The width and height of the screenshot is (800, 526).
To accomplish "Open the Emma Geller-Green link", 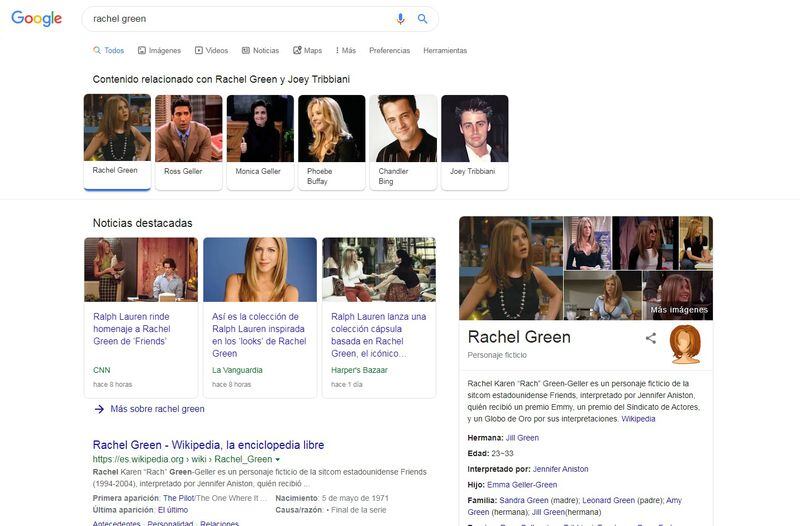I will point(522,485).
